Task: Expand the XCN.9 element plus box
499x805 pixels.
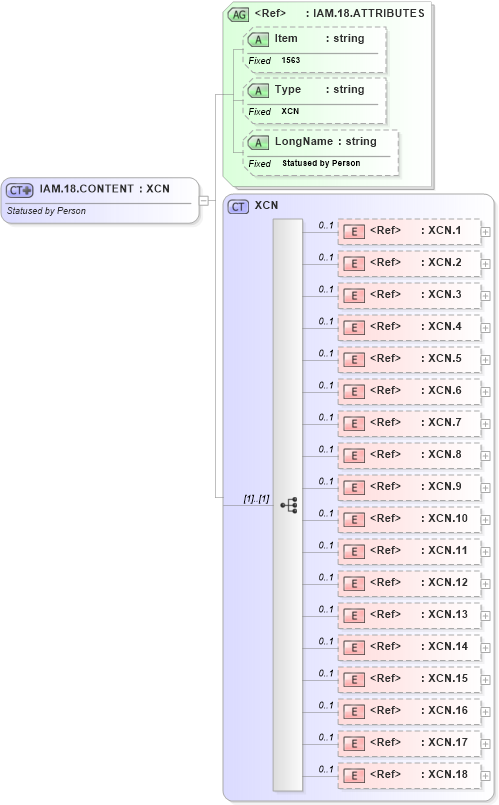Action: click(x=485, y=488)
